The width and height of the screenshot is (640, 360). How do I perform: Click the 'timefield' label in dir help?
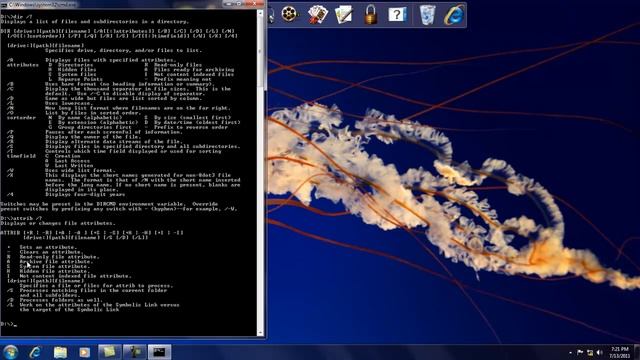pyautogui.click(x=21, y=156)
